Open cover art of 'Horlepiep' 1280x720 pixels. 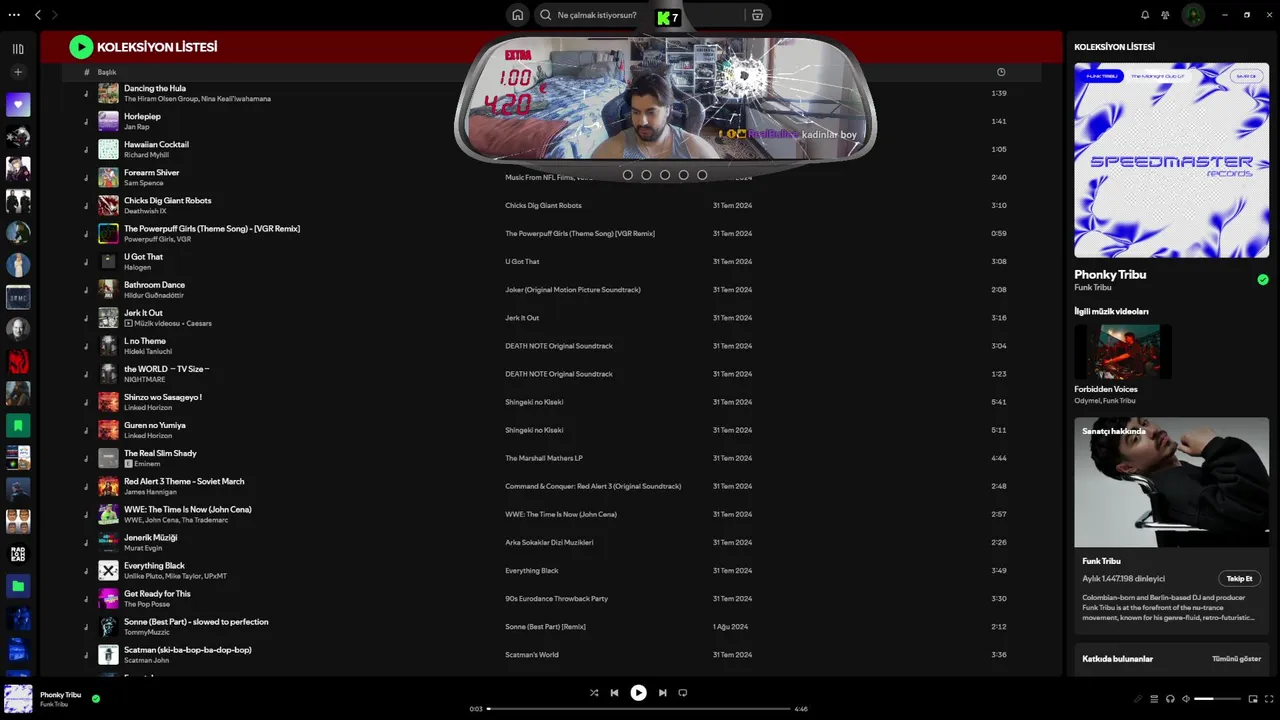[108, 121]
